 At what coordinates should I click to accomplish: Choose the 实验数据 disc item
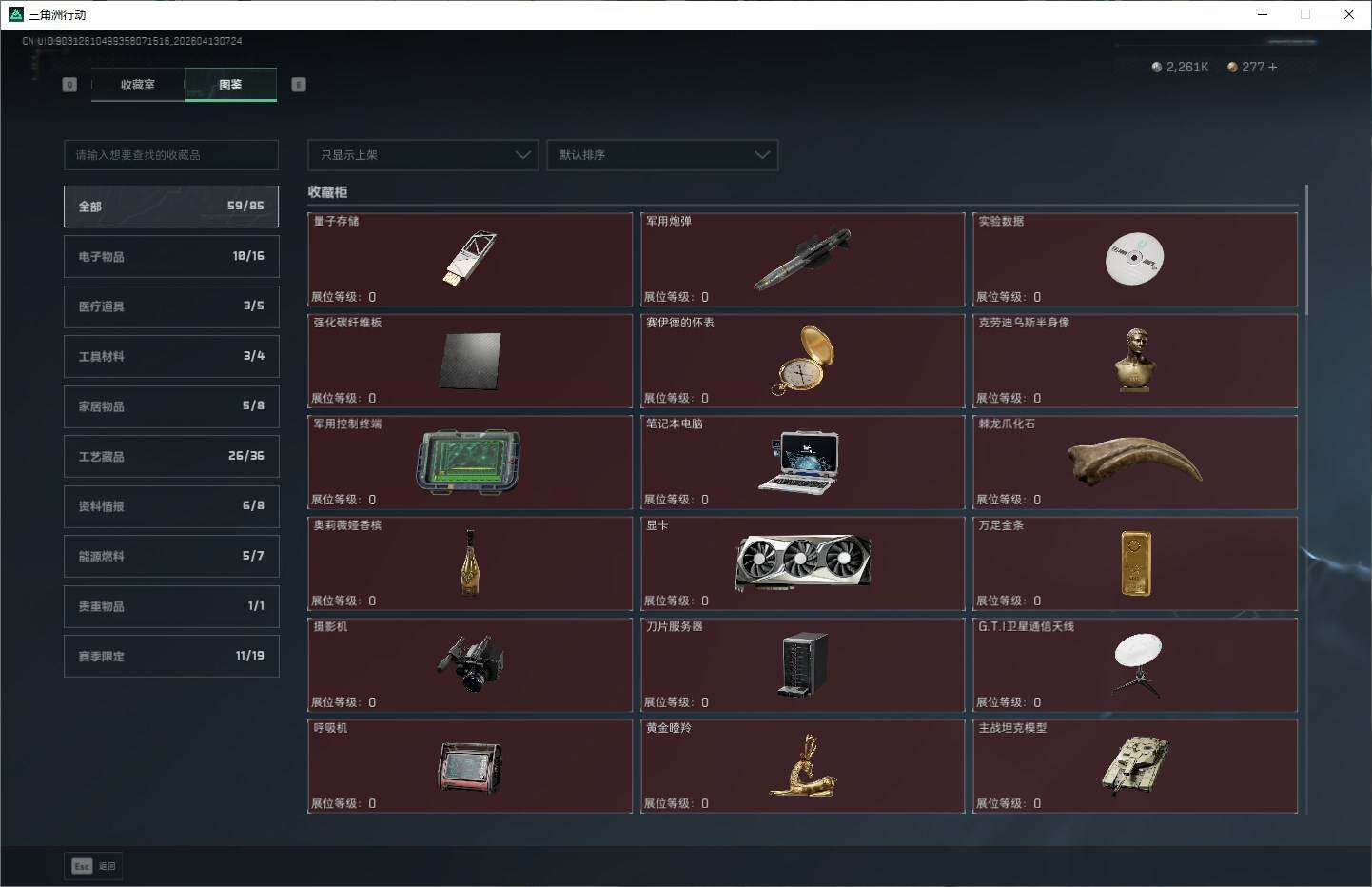pos(1135,259)
